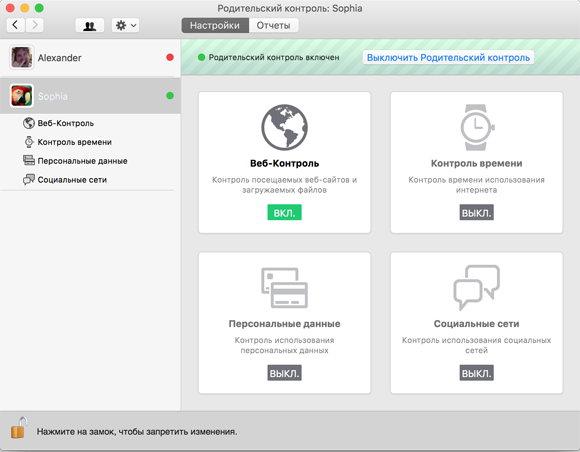Click the forward arrow in toolbar
This screenshot has width=580, height=452.
point(35,25)
